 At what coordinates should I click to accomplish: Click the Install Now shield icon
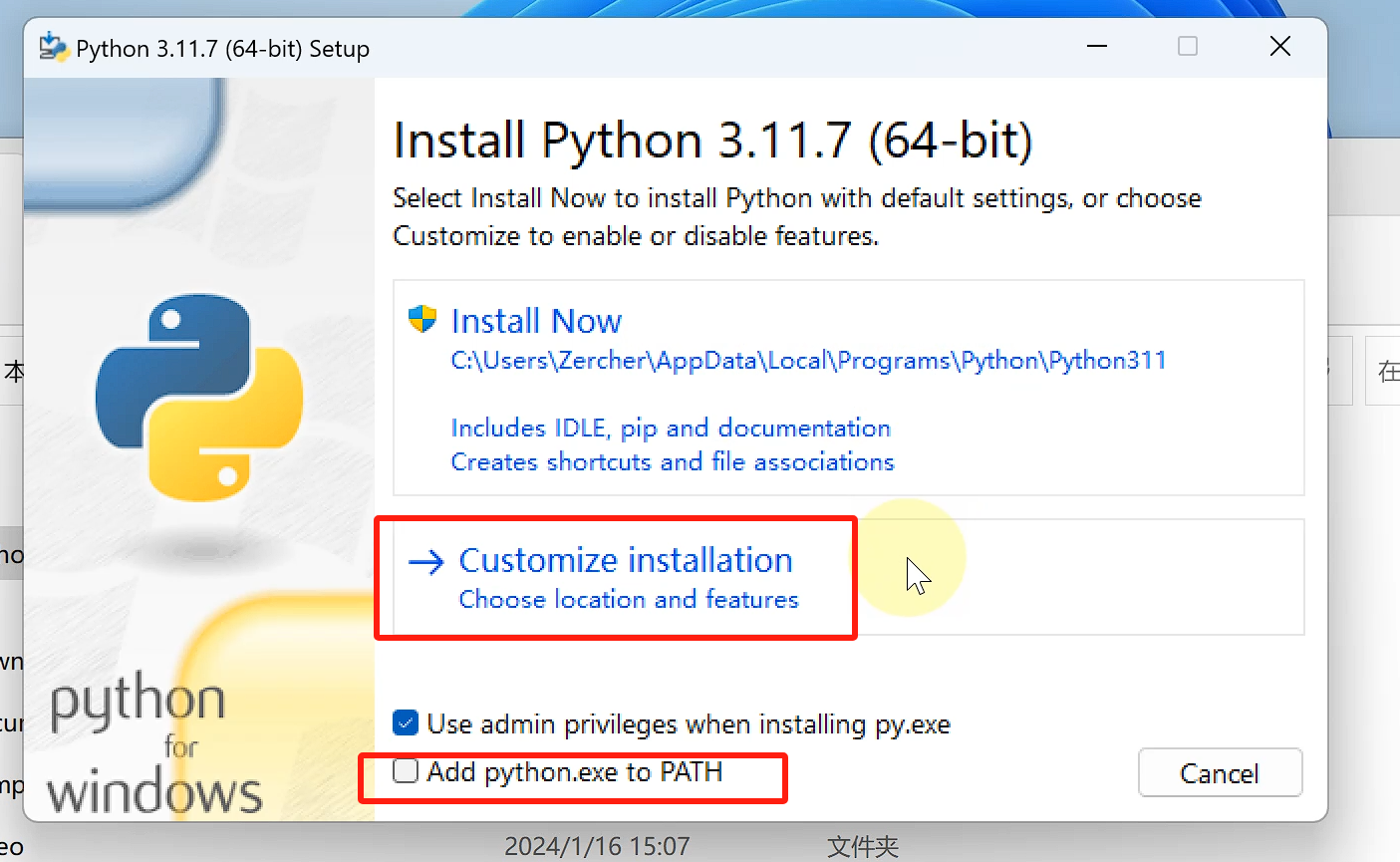(x=422, y=319)
